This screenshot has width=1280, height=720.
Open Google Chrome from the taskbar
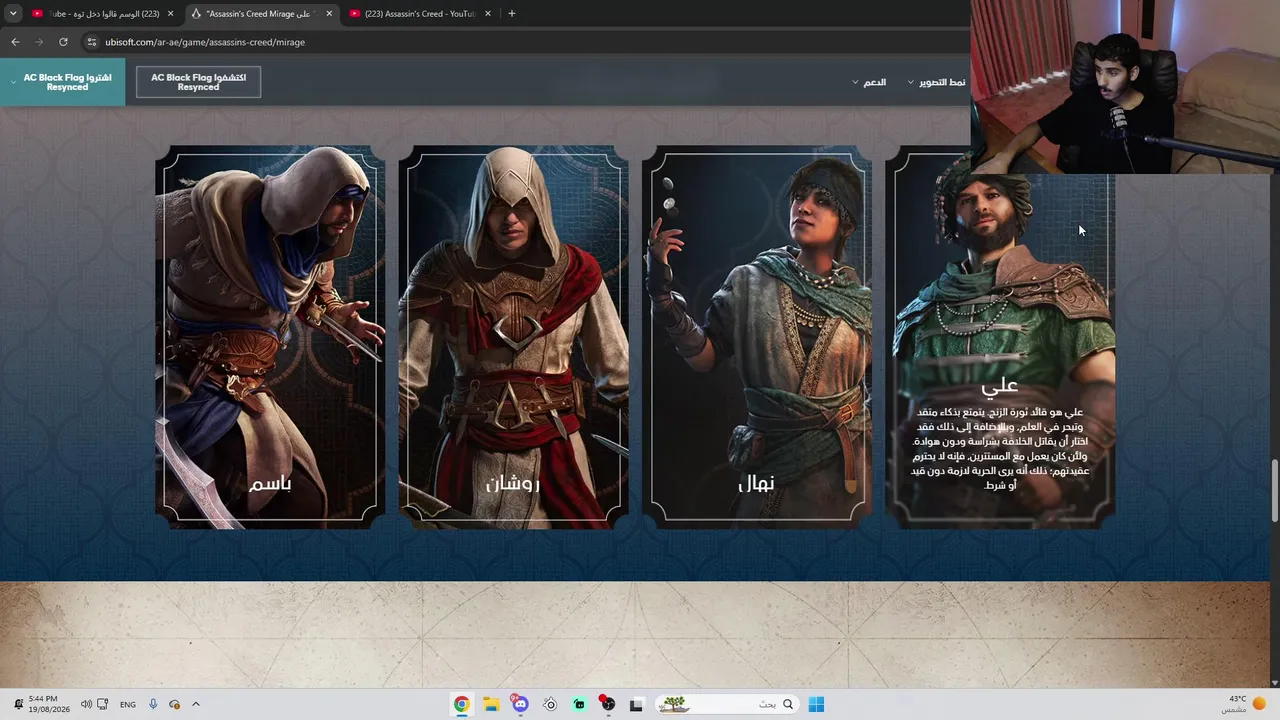tap(461, 704)
